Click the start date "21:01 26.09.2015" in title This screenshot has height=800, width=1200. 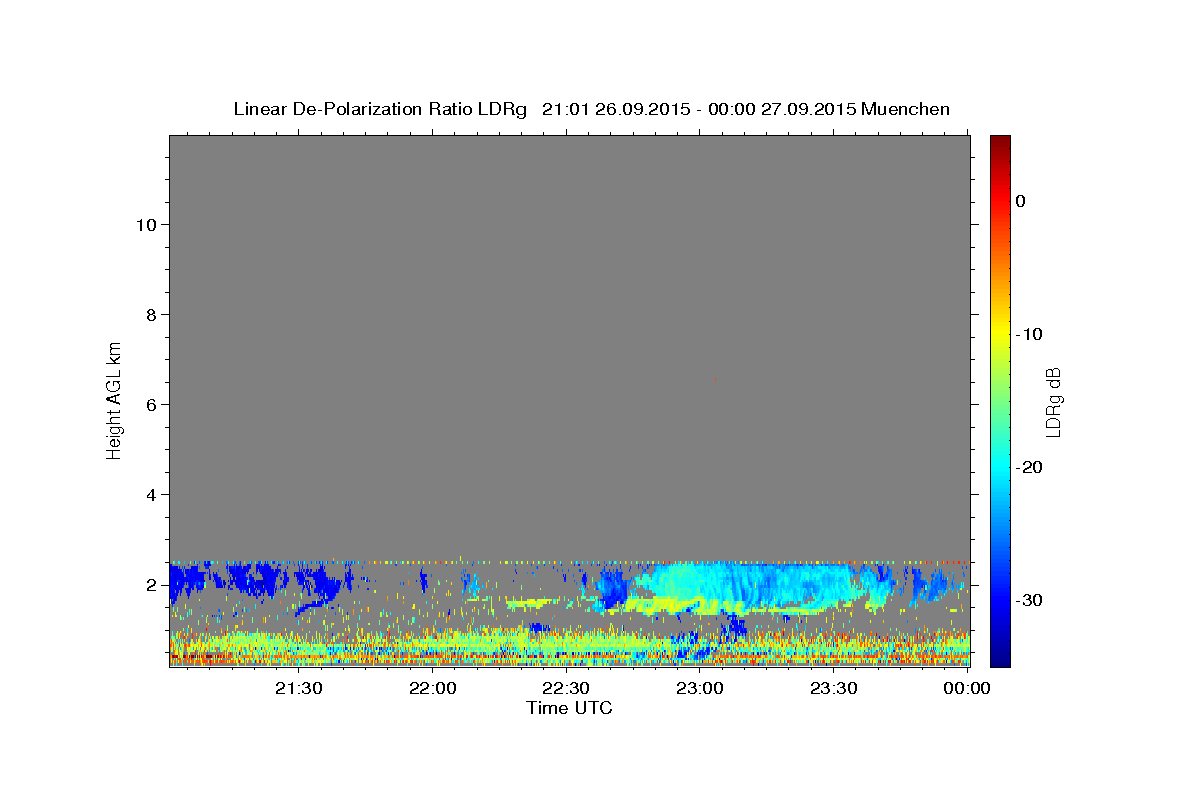[x=616, y=109]
